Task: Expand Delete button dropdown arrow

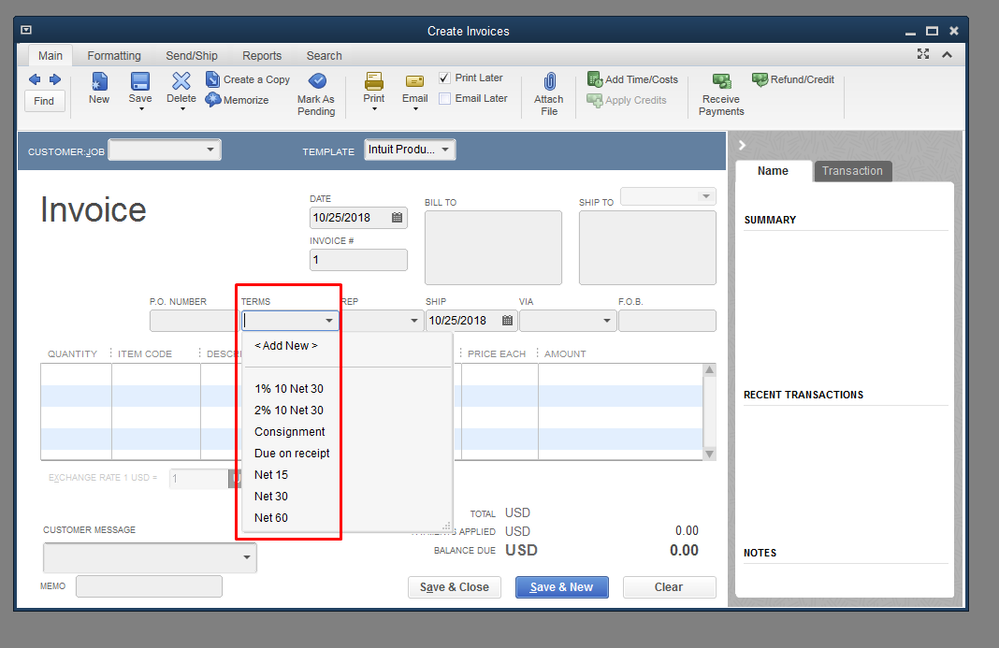Action: [183, 110]
